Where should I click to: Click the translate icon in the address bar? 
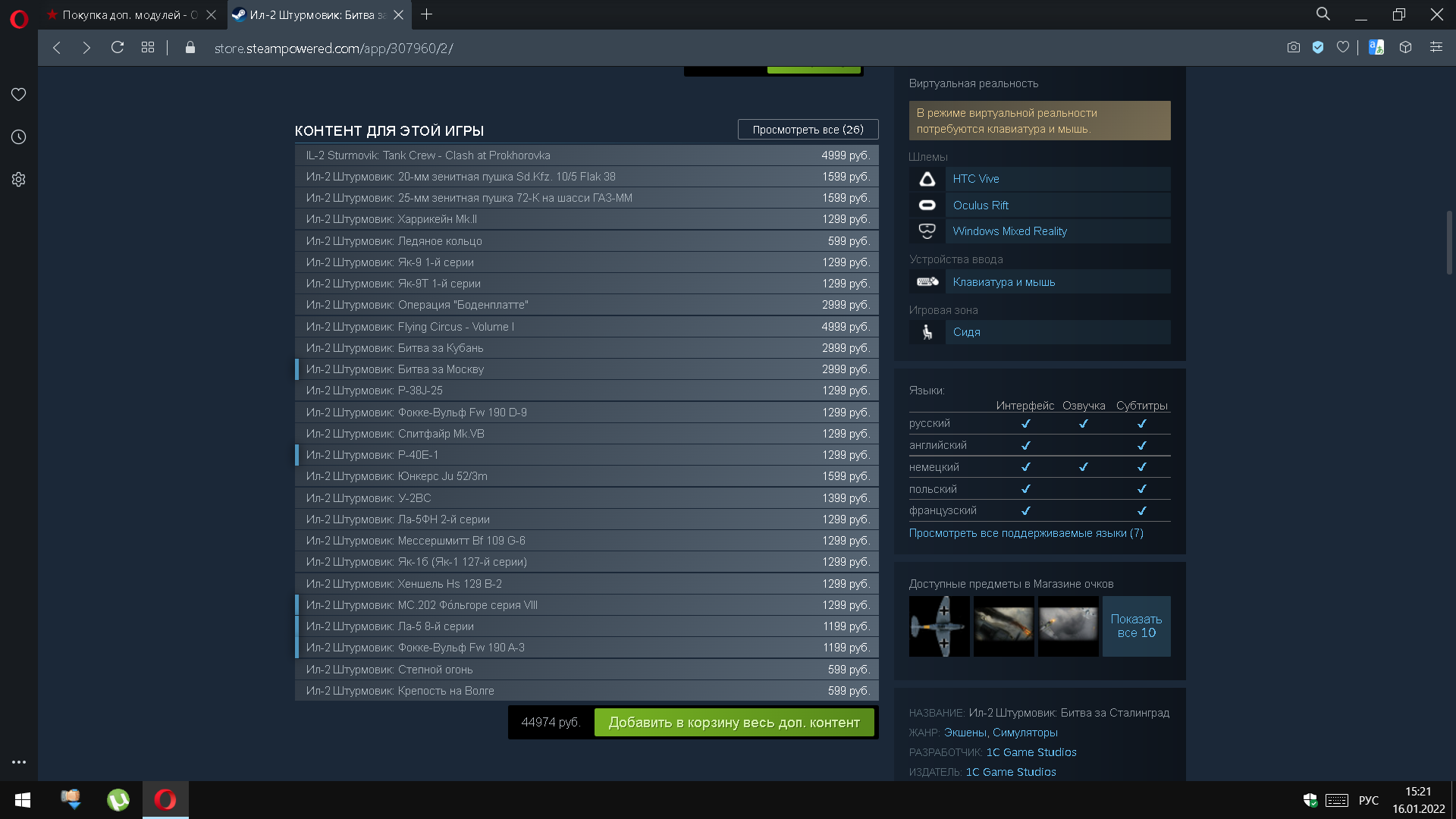coord(1376,48)
